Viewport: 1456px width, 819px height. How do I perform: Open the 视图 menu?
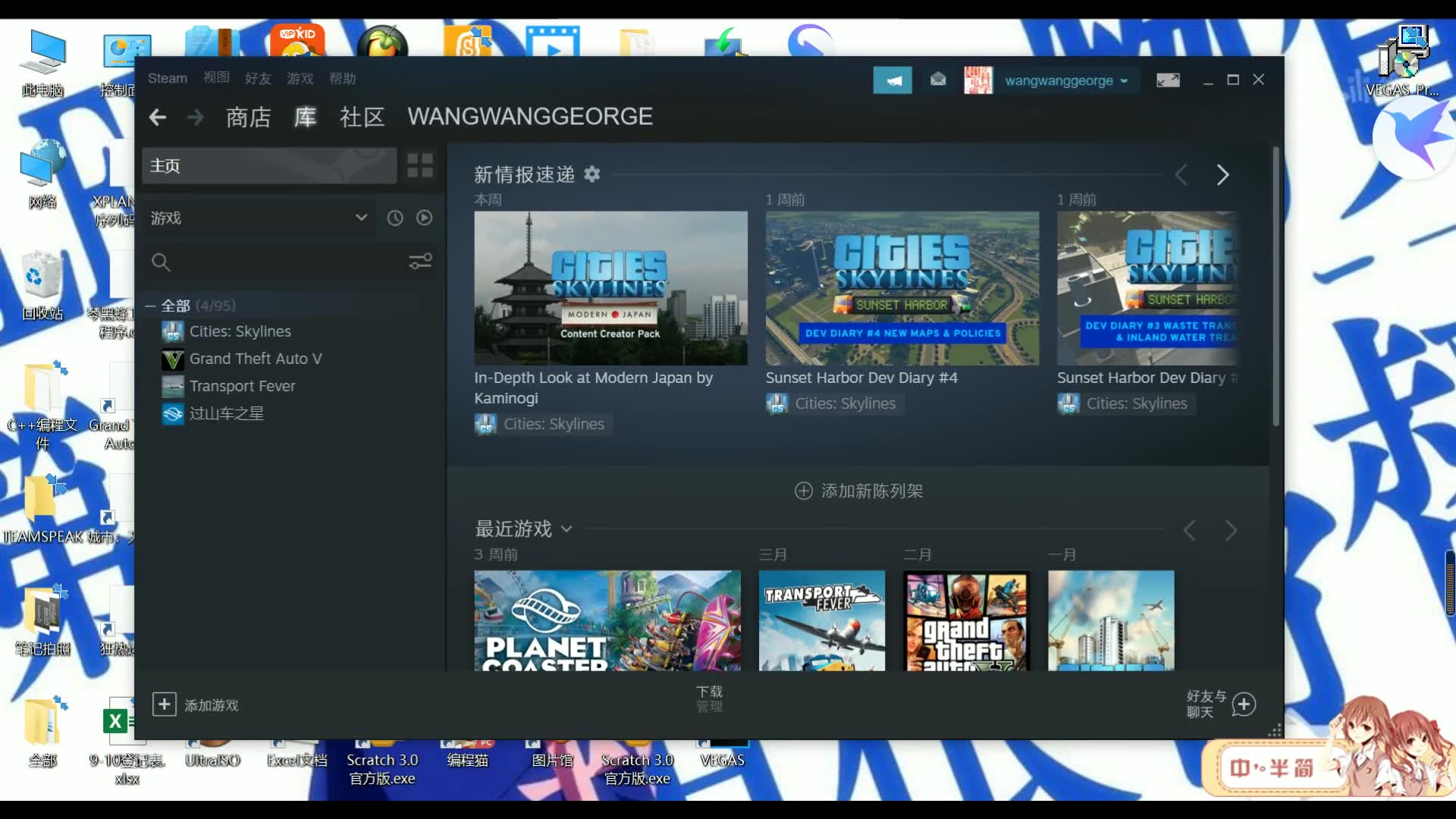(216, 78)
